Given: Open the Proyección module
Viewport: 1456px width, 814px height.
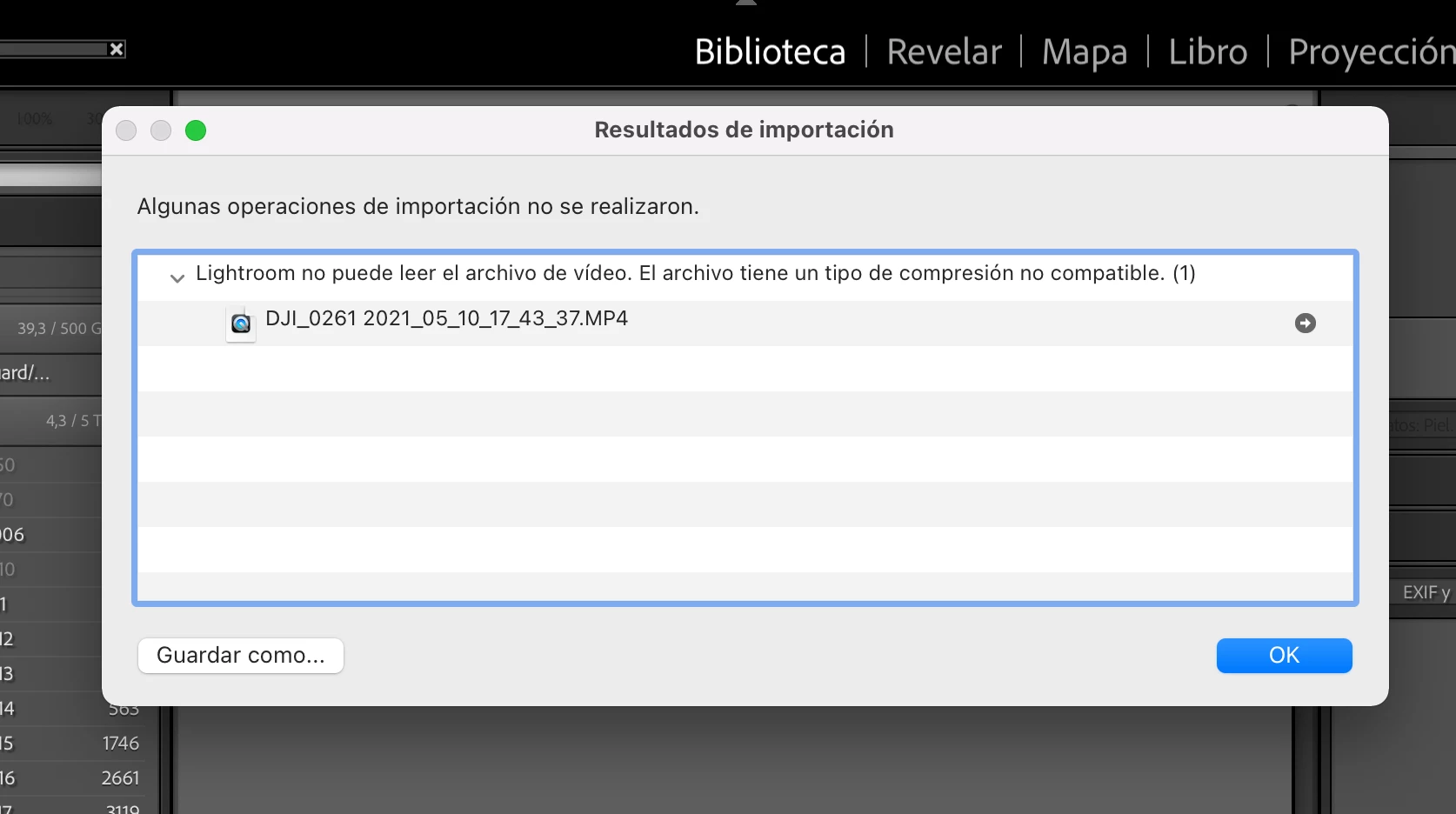Looking at the screenshot, I should coord(1372,52).
